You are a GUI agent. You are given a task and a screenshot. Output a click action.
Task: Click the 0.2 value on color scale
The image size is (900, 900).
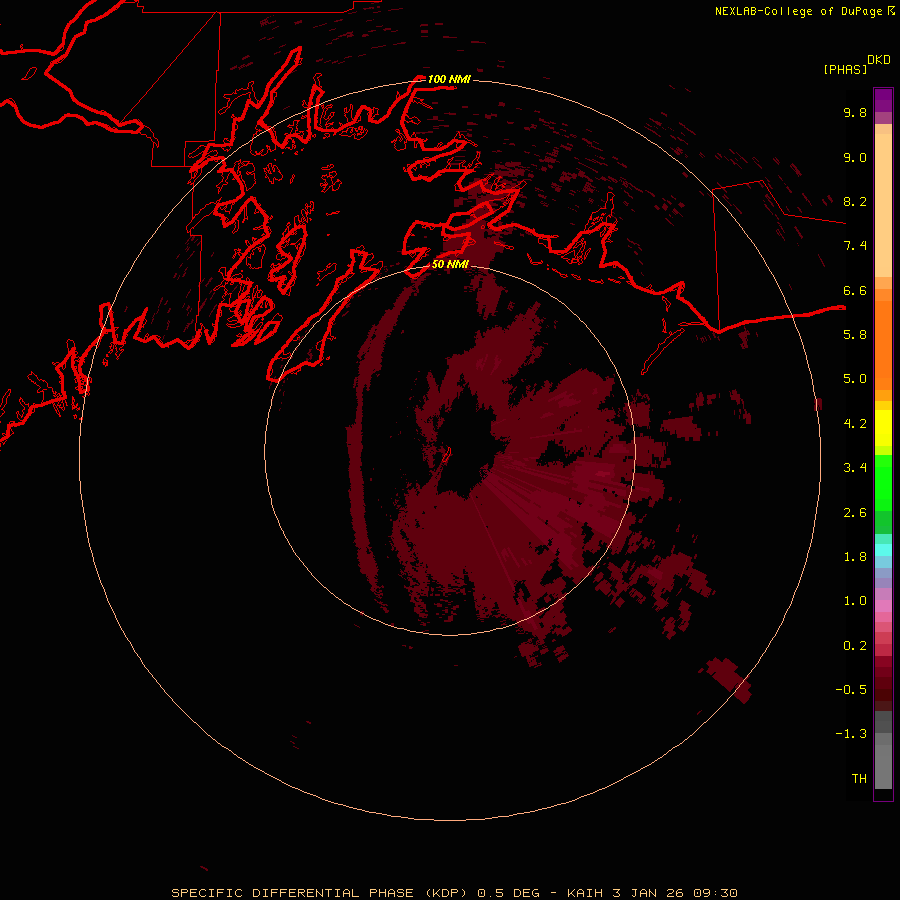click(x=855, y=646)
